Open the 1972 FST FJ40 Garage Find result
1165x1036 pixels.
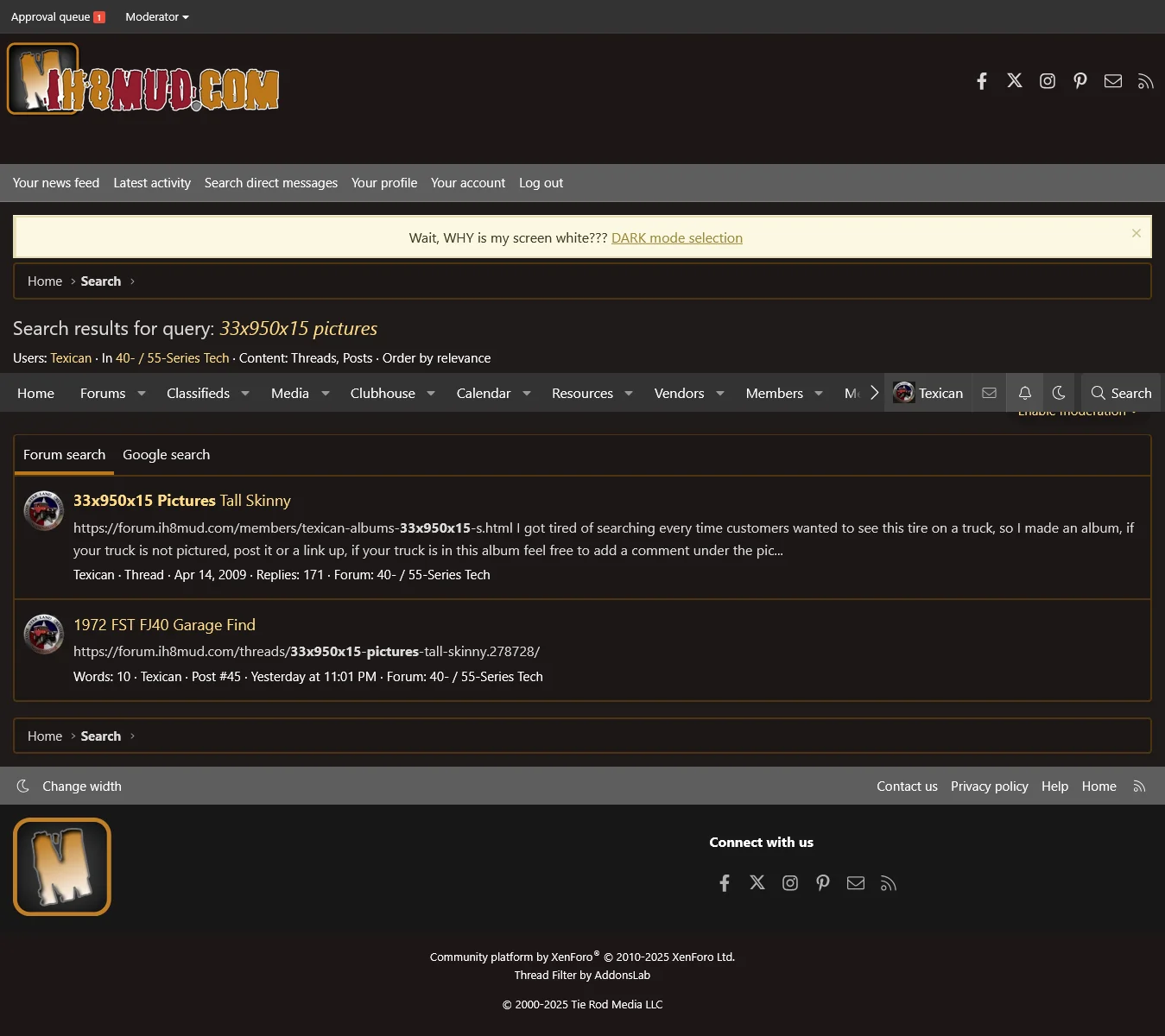tap(164, 625)
